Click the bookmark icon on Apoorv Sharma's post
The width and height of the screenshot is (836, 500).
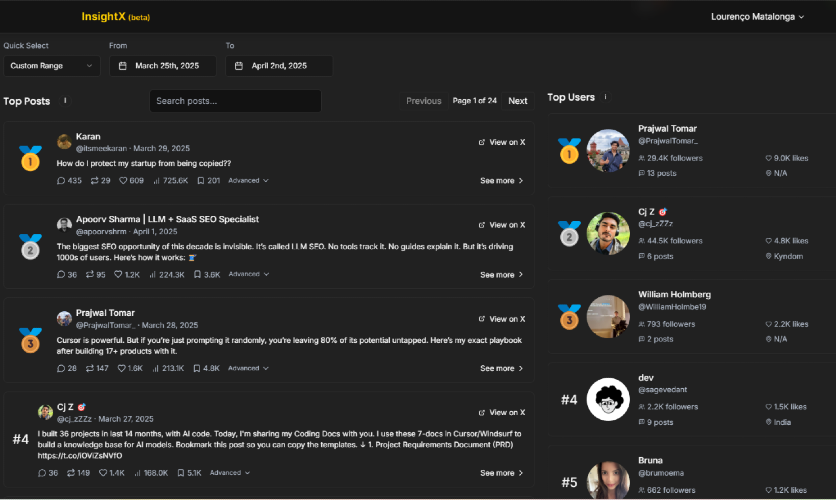click(x=197, y=275)
